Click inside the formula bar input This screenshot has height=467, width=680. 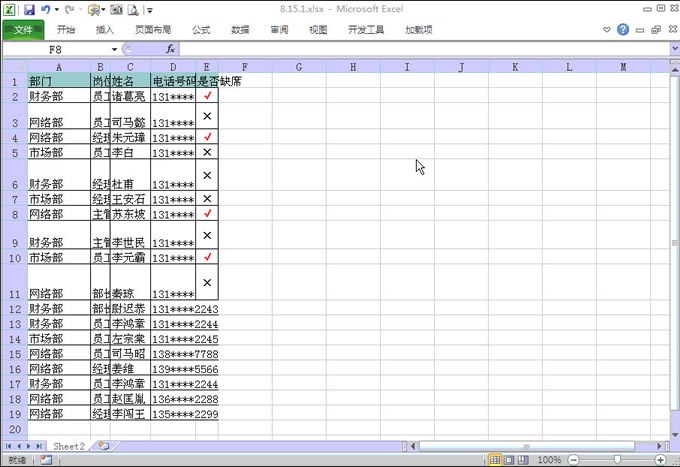pos(425,49)
